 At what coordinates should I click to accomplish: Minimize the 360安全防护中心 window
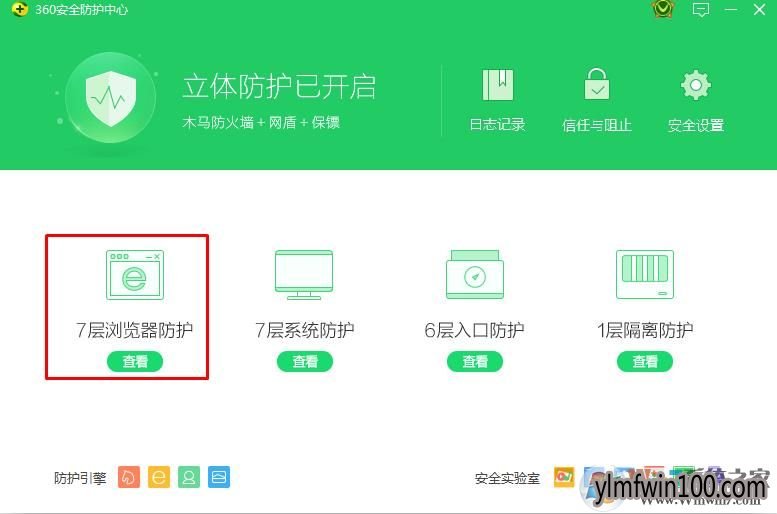click(x=730, y=9)
